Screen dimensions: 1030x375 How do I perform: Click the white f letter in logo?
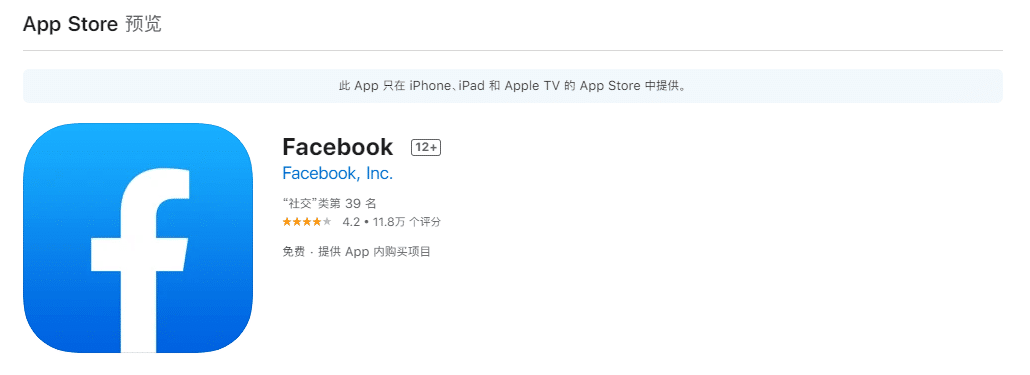click(141, 260)
